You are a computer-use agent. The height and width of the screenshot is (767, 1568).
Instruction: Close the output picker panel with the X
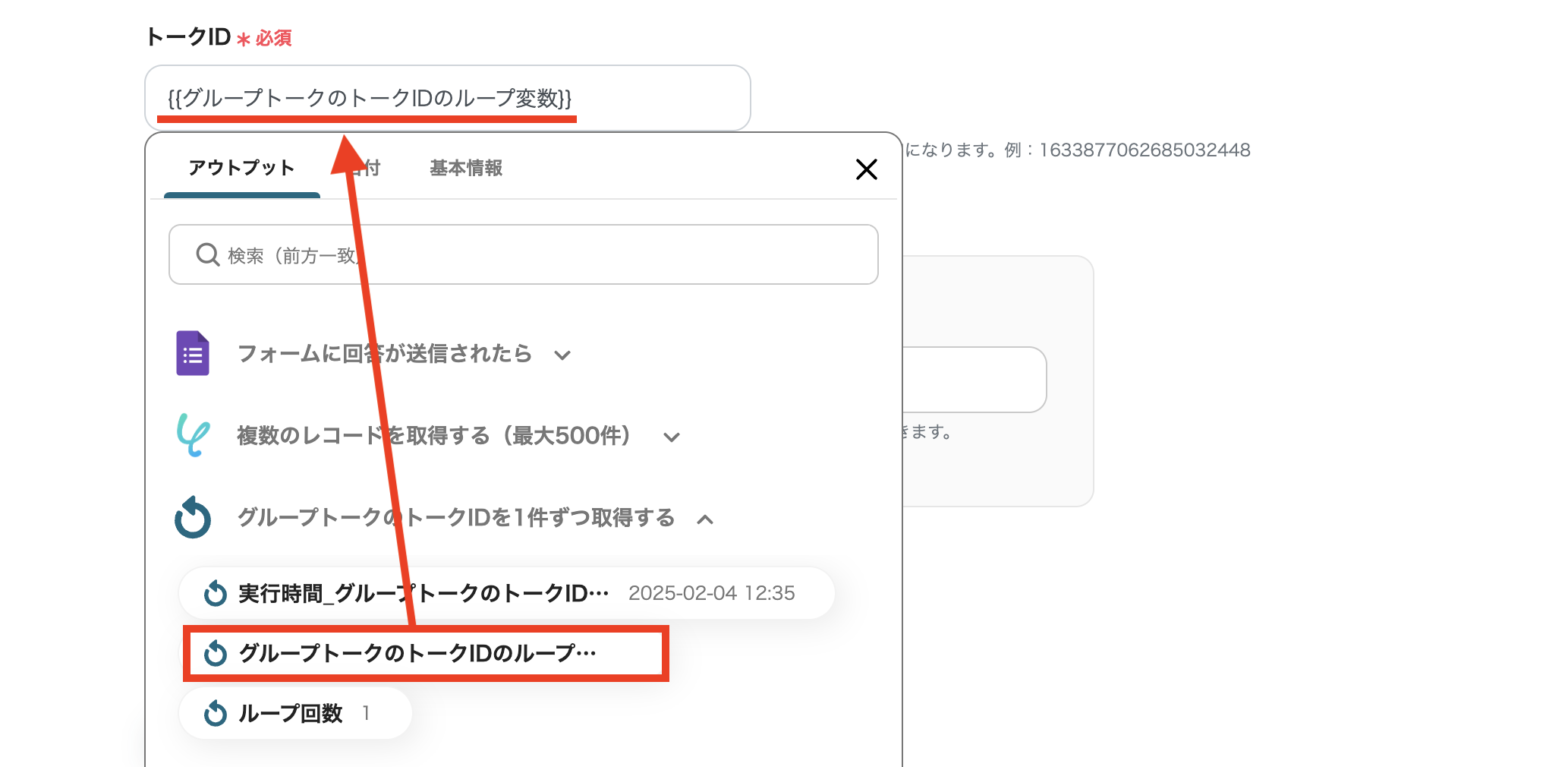pos(866,170)
